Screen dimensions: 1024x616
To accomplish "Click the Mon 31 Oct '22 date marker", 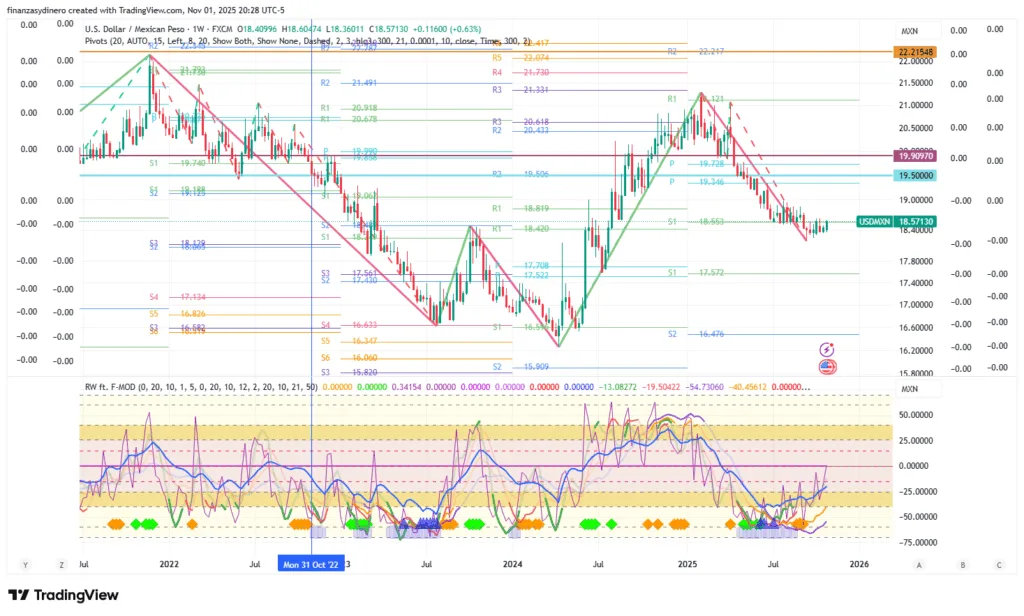I will pos(312,564).
